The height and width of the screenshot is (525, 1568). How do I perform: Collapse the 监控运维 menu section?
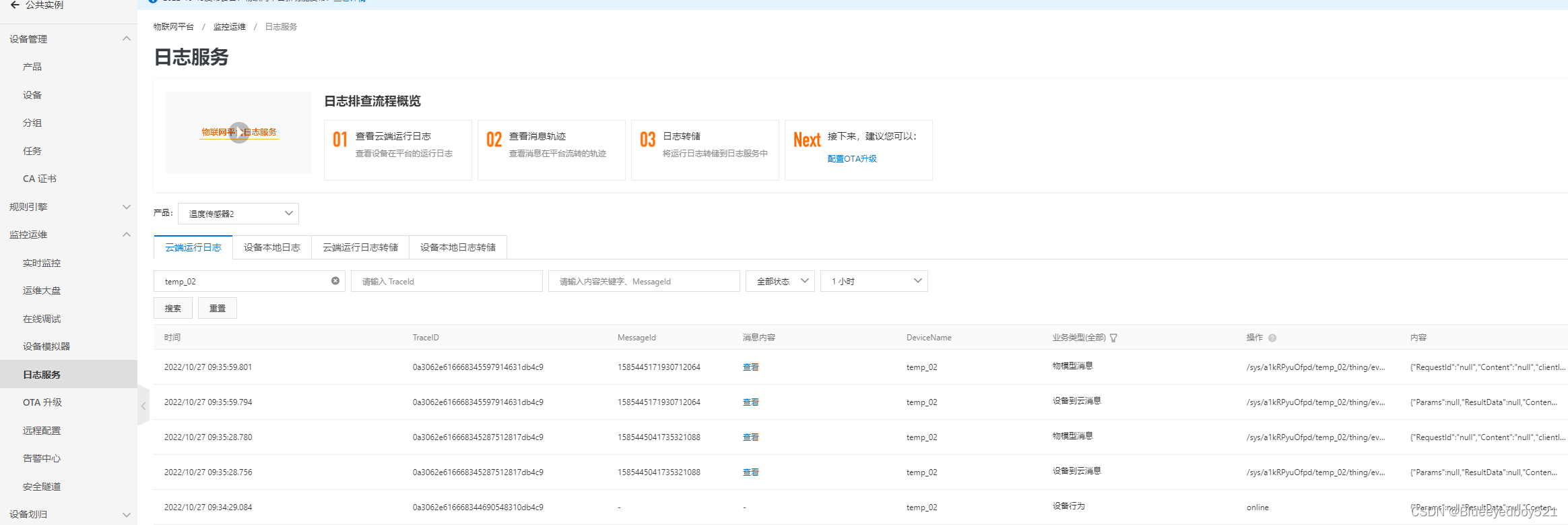pos(126,235)
